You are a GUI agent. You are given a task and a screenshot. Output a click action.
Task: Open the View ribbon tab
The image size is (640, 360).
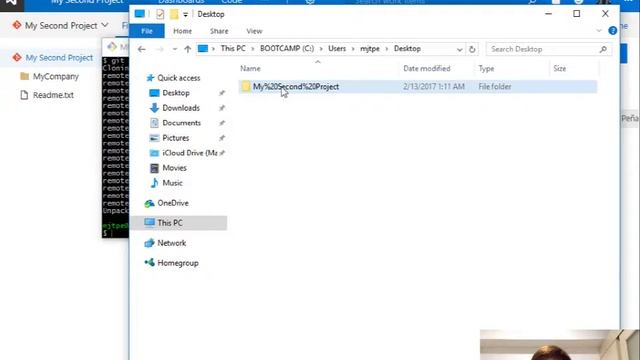click(254, 31)
